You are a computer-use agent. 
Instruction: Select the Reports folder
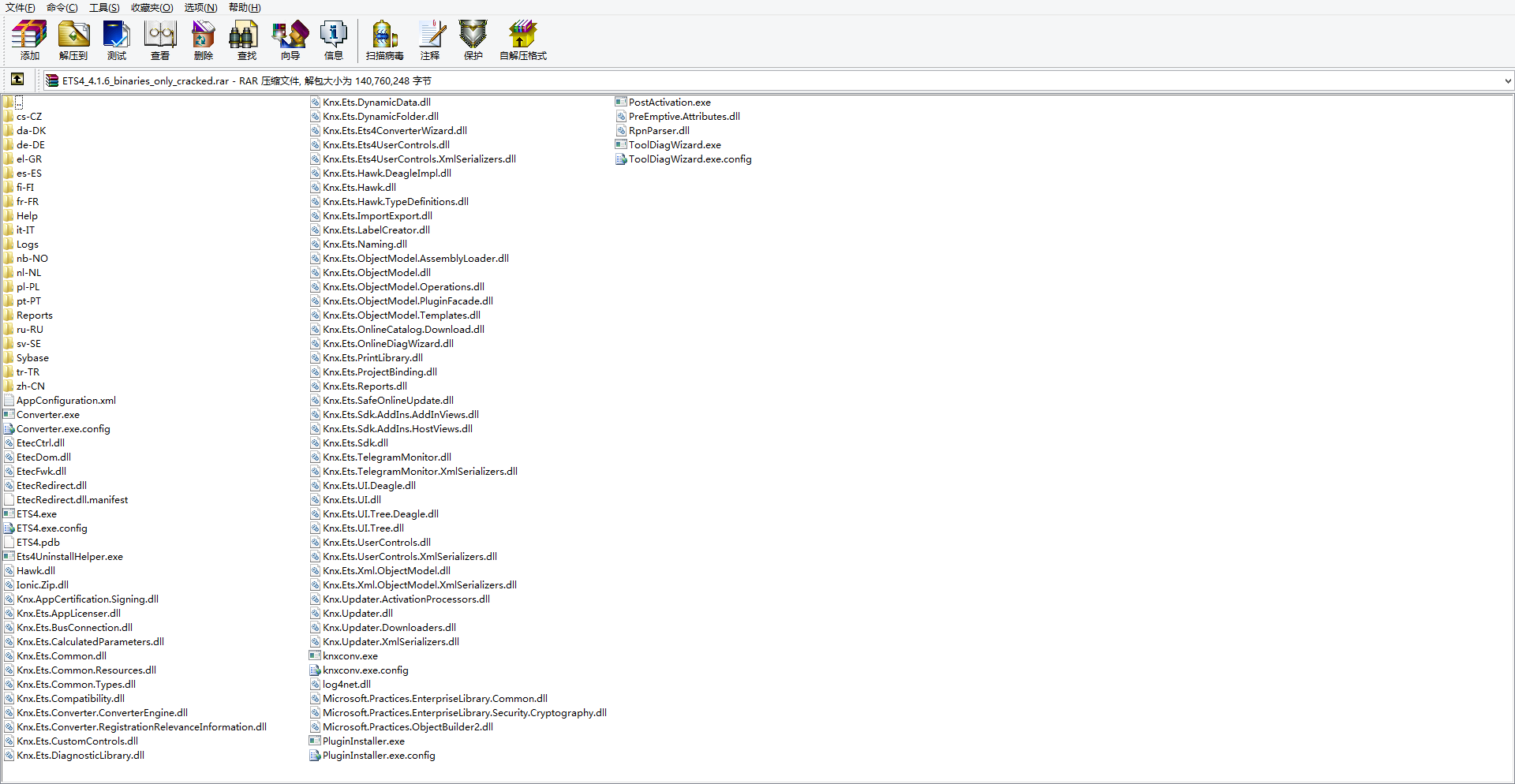28,315
